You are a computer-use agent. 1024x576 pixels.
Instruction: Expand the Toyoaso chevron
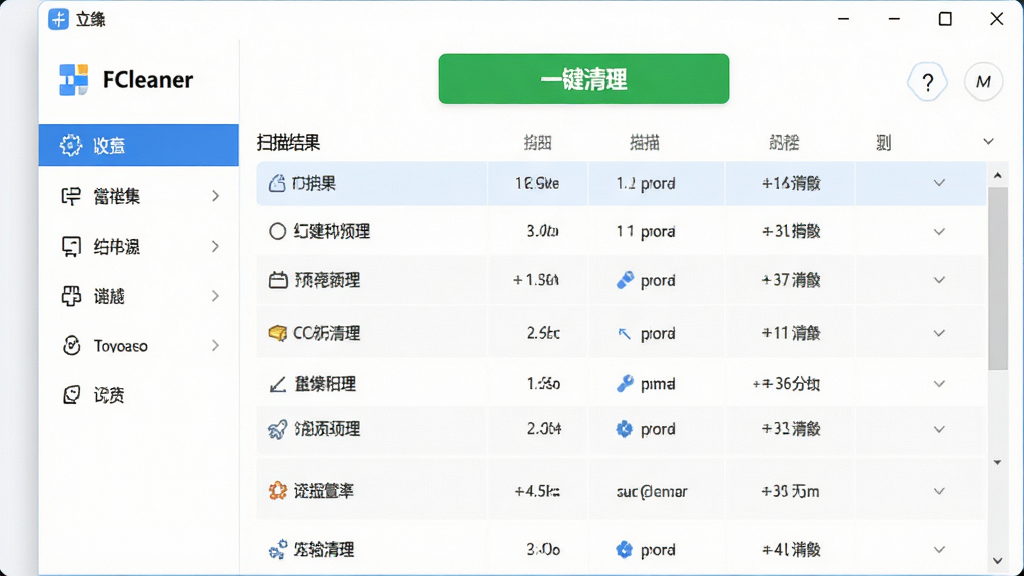(216, 345)
